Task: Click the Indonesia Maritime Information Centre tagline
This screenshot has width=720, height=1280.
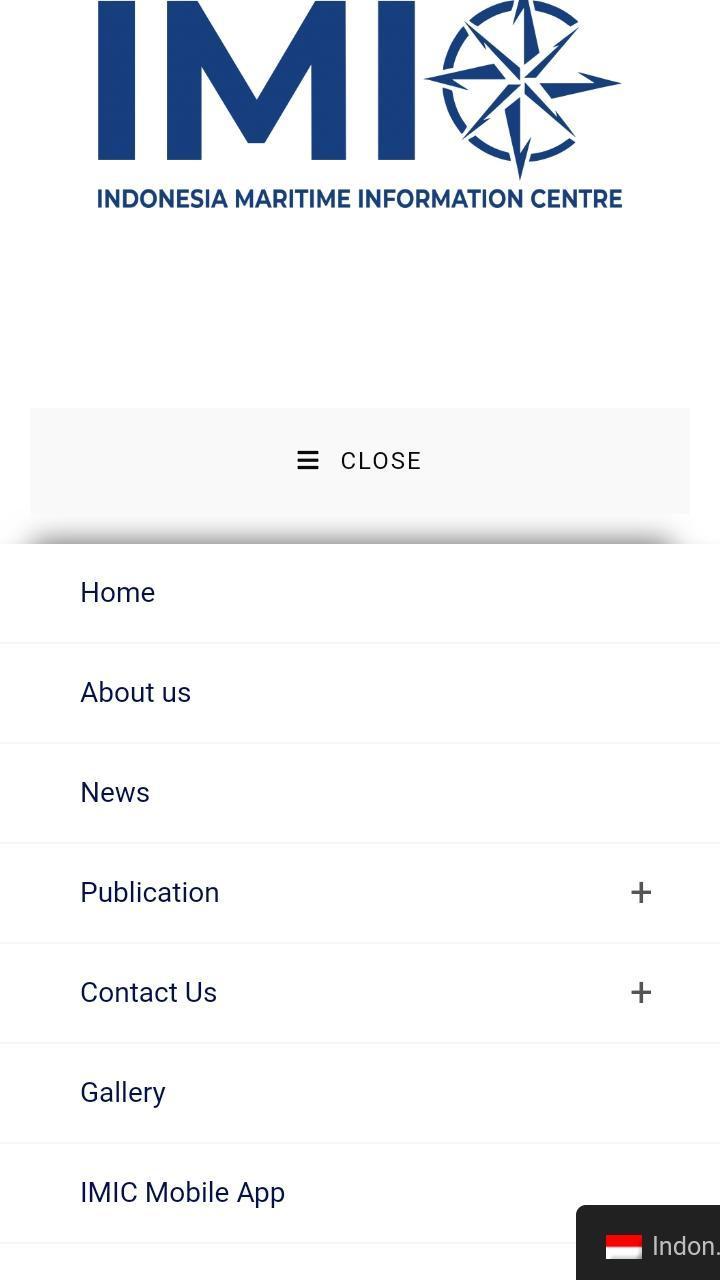Action: tap(359, 199)
